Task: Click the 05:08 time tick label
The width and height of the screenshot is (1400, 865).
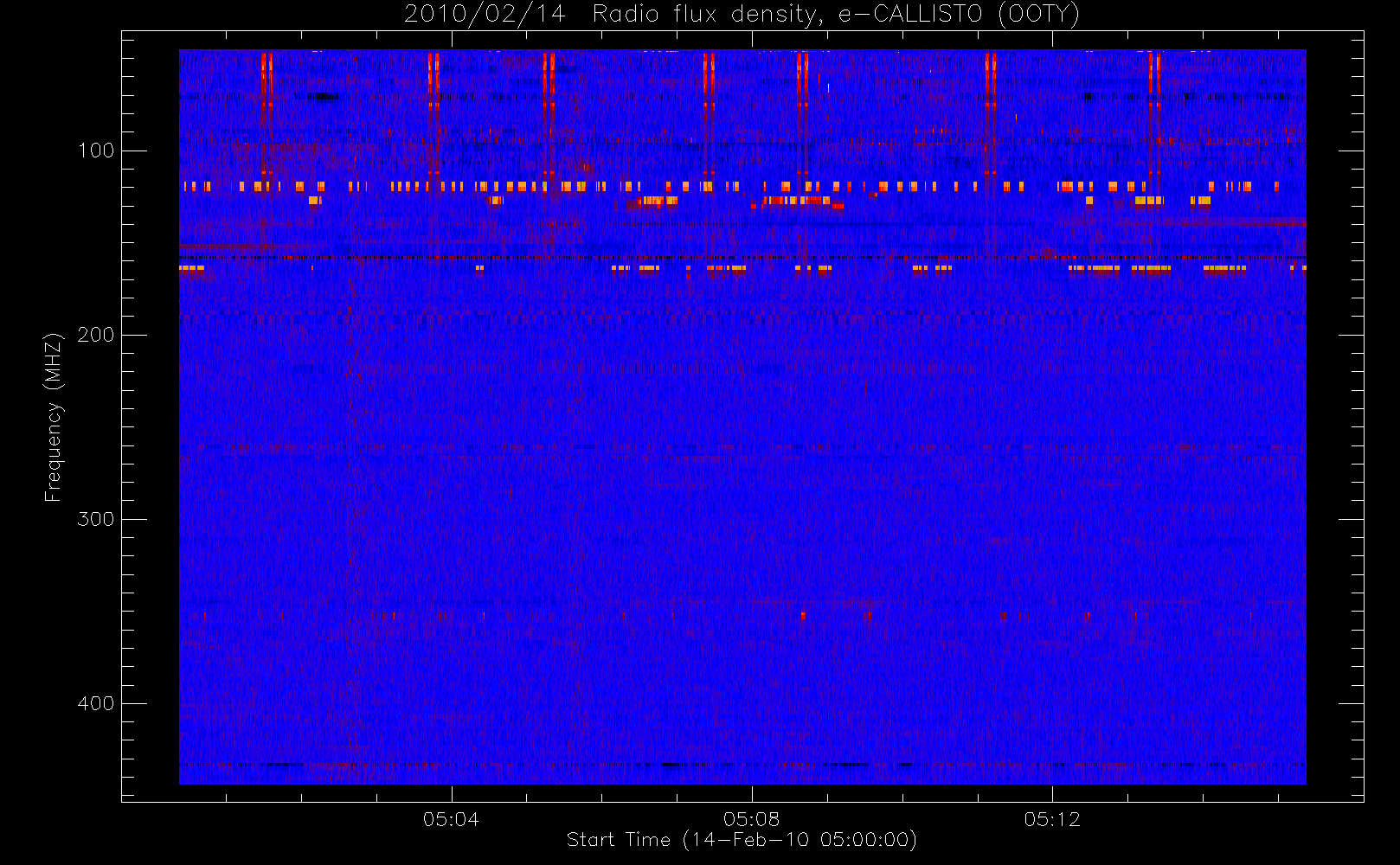Action: click(751, 819)
